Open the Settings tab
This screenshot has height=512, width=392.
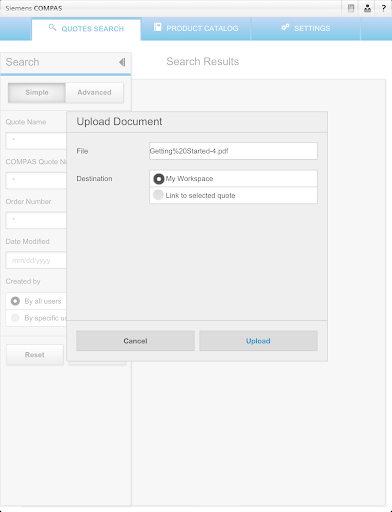(305, 29)
